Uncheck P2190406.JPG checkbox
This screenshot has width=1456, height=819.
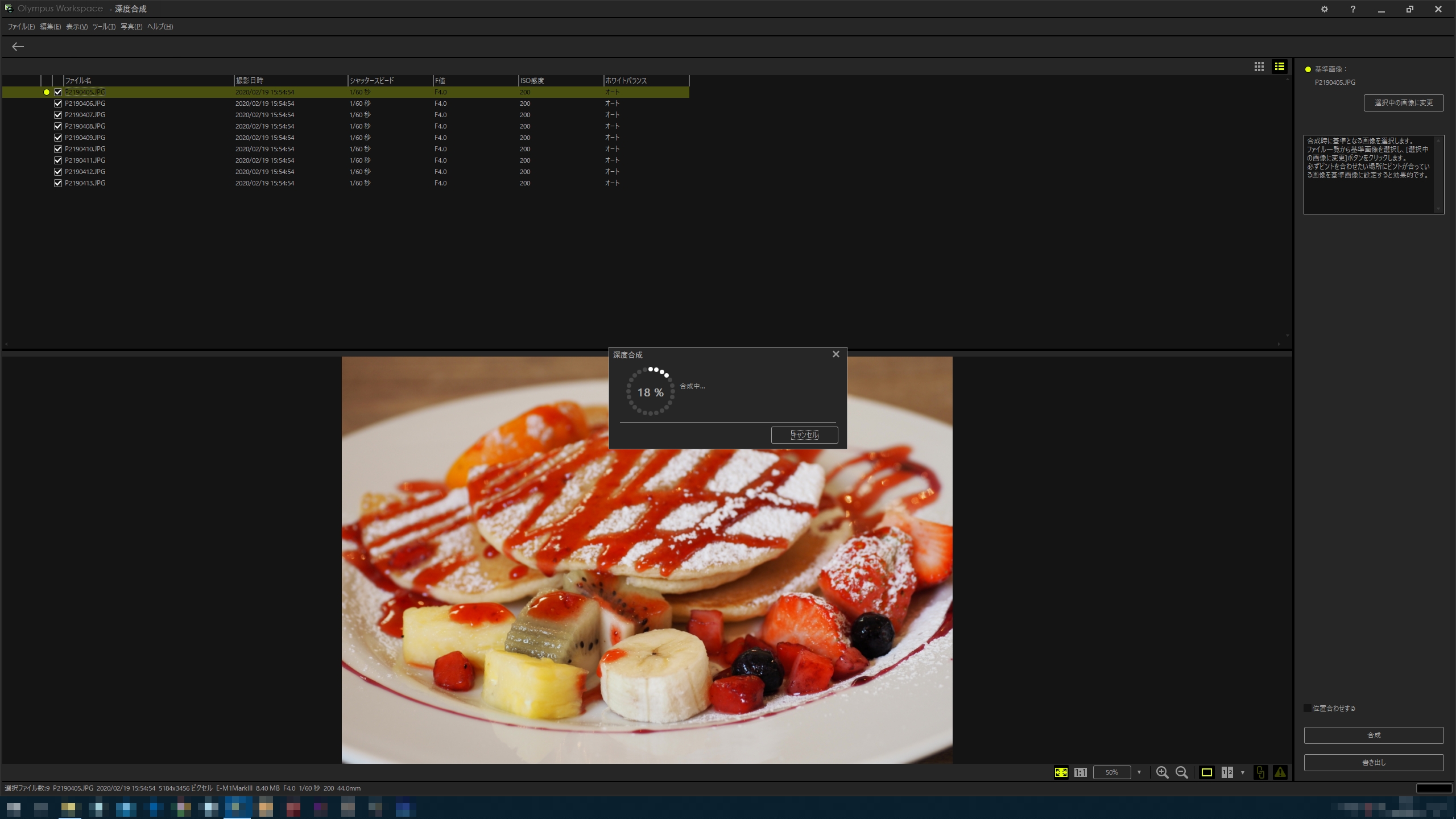click(x=58, y=104)
